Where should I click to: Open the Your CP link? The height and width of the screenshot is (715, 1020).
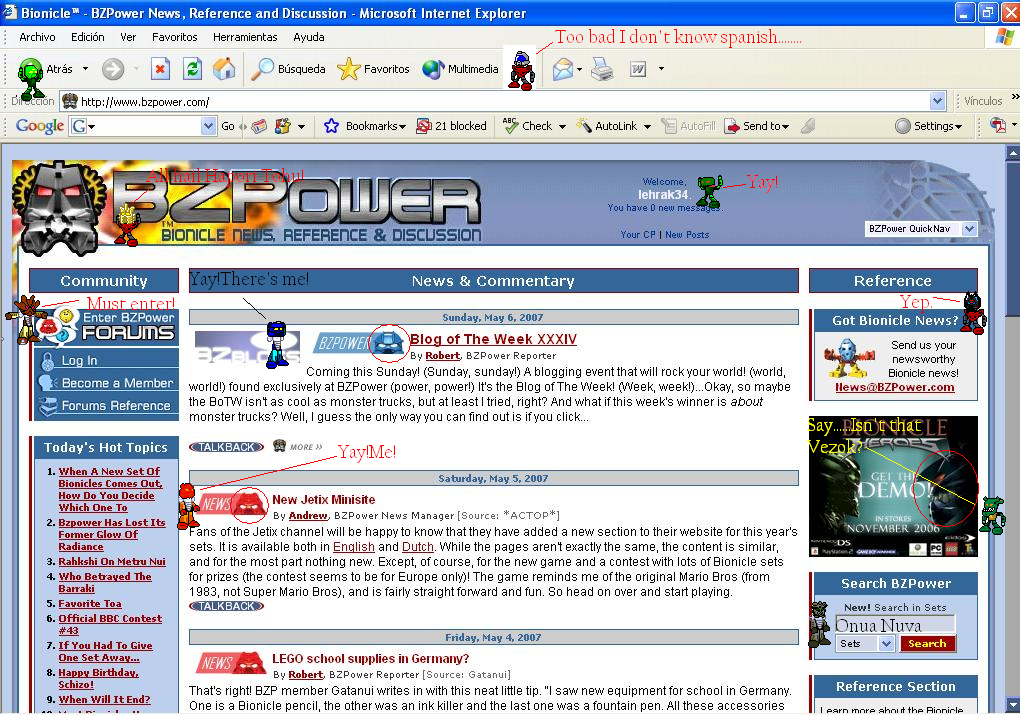638,234
